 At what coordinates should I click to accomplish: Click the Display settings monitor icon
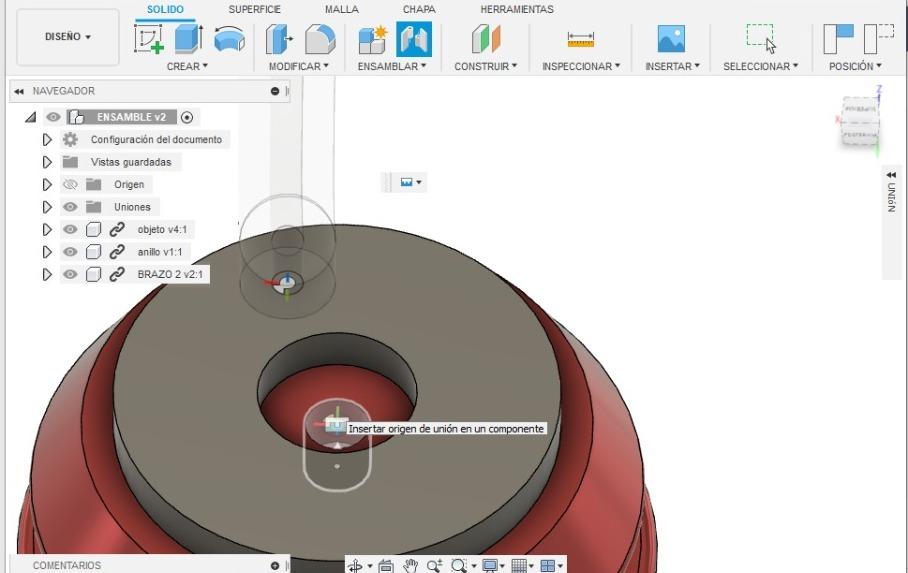point(490,565)
